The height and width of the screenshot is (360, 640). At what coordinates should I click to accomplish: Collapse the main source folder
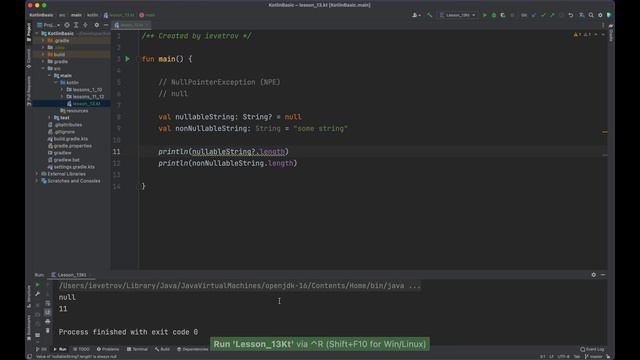click(x=49, y=76)
